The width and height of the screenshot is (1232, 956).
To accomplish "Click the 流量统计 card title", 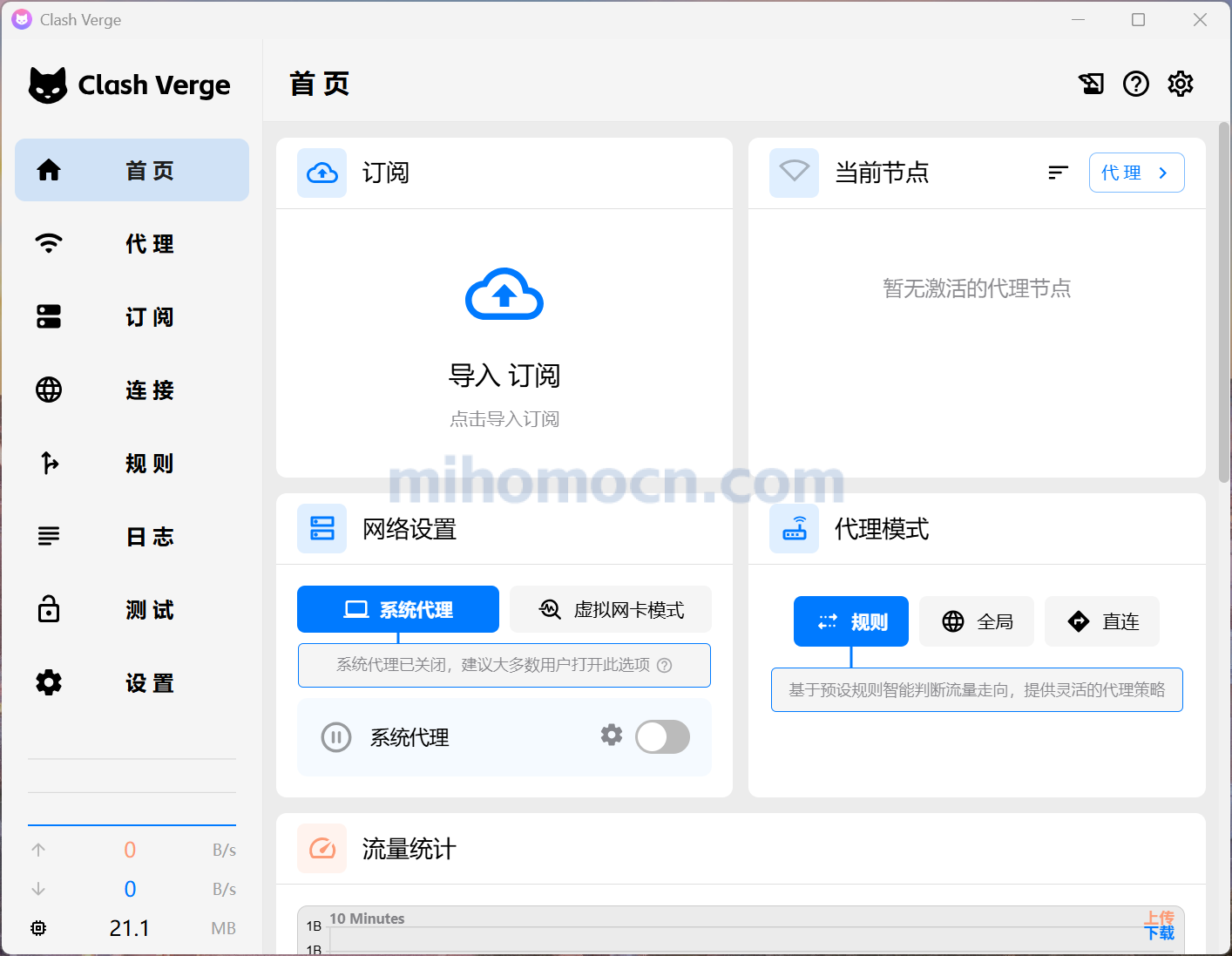I will [x=409, y=849].
